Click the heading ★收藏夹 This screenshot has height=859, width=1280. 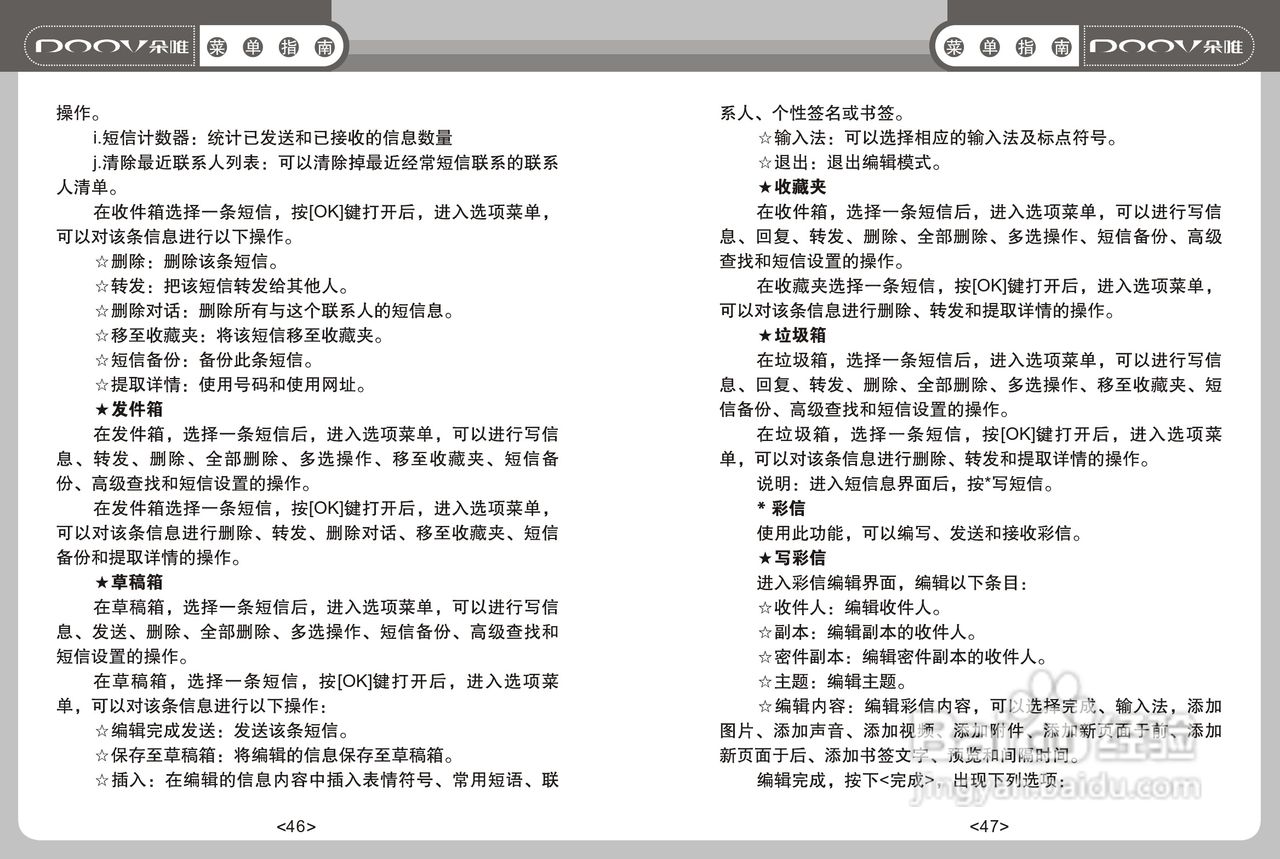792,187
